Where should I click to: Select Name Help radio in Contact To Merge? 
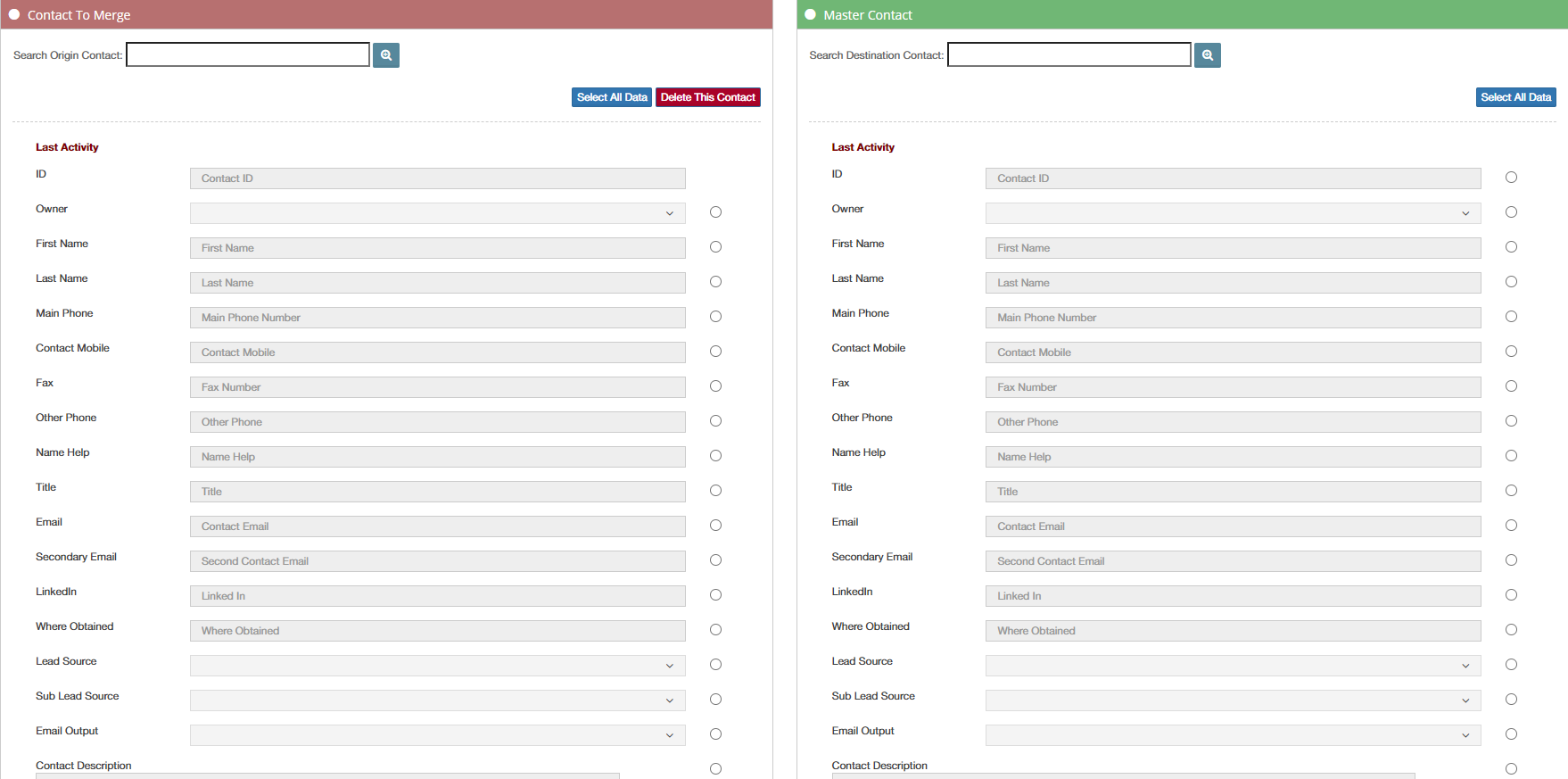[x=715, y=456]
